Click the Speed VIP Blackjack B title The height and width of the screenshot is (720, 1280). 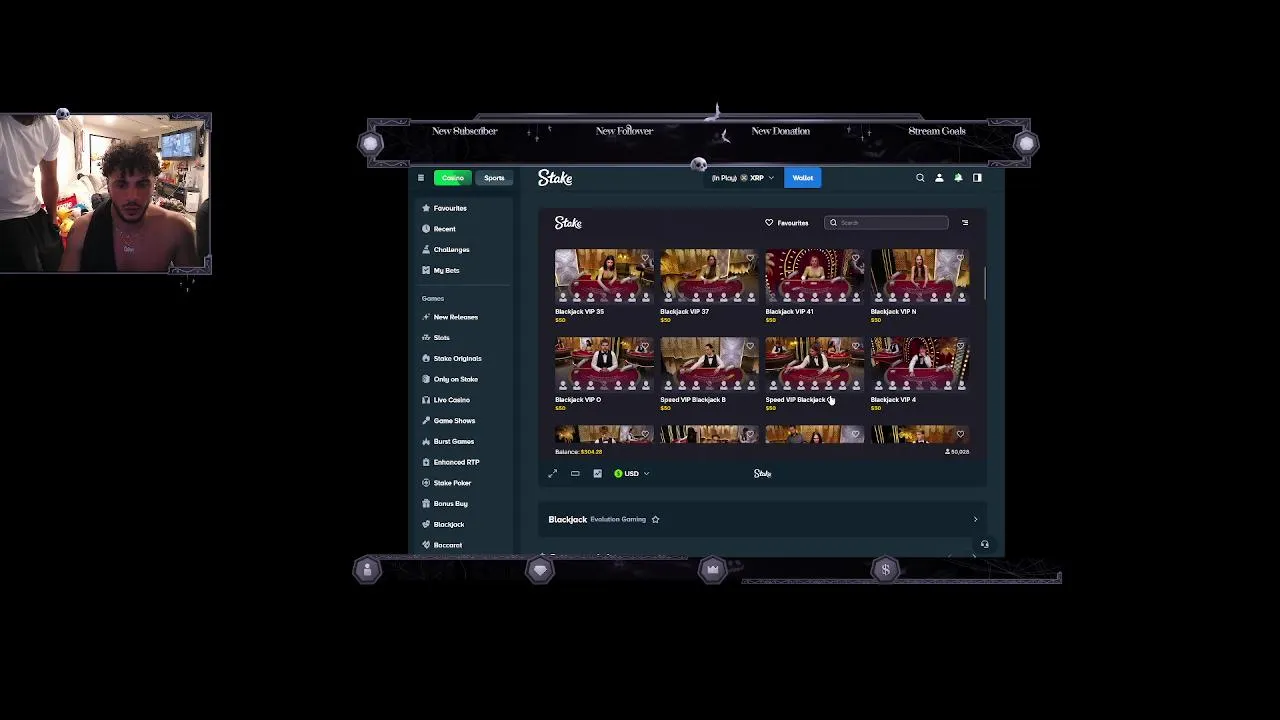pyautogui.click(x=693, y=400)
